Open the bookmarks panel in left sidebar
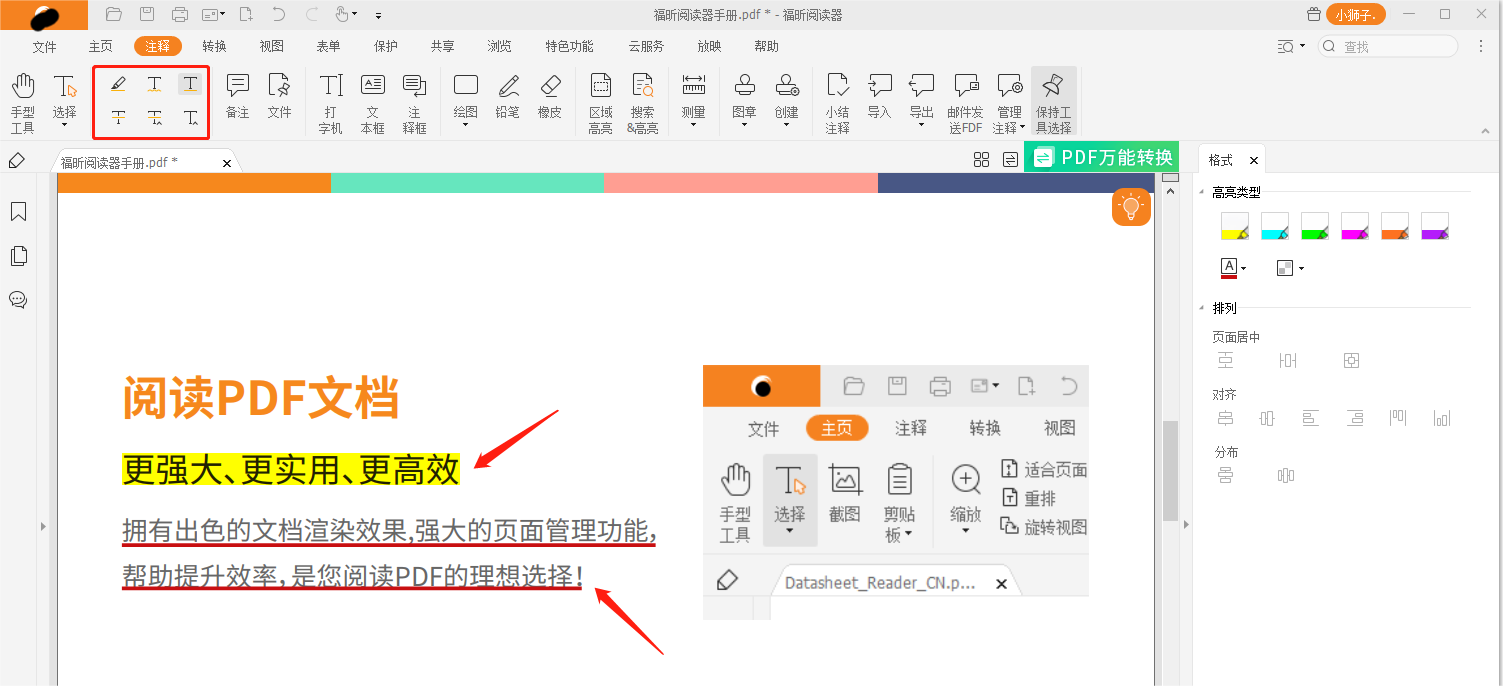Screen dimensions: 1503x686 [x=18, y=212]
